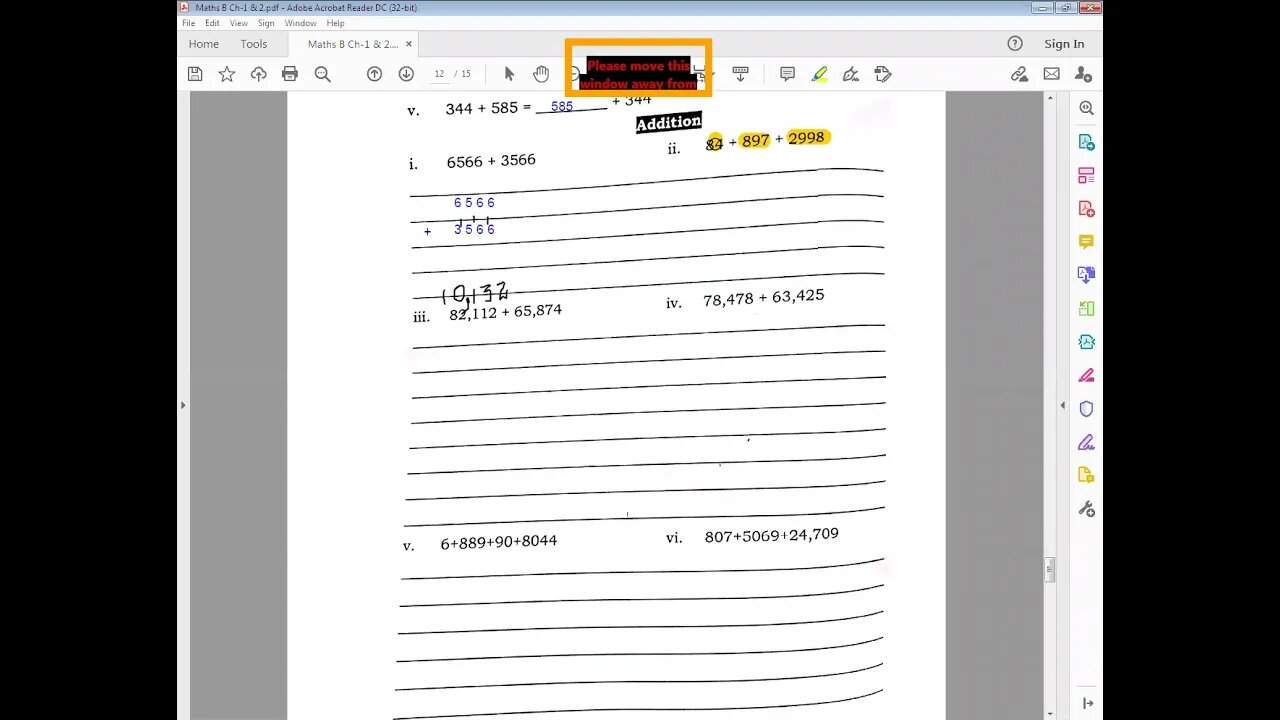Open the File menu
Viewport: 1280px width, 720px height.
tap(188, 23)
